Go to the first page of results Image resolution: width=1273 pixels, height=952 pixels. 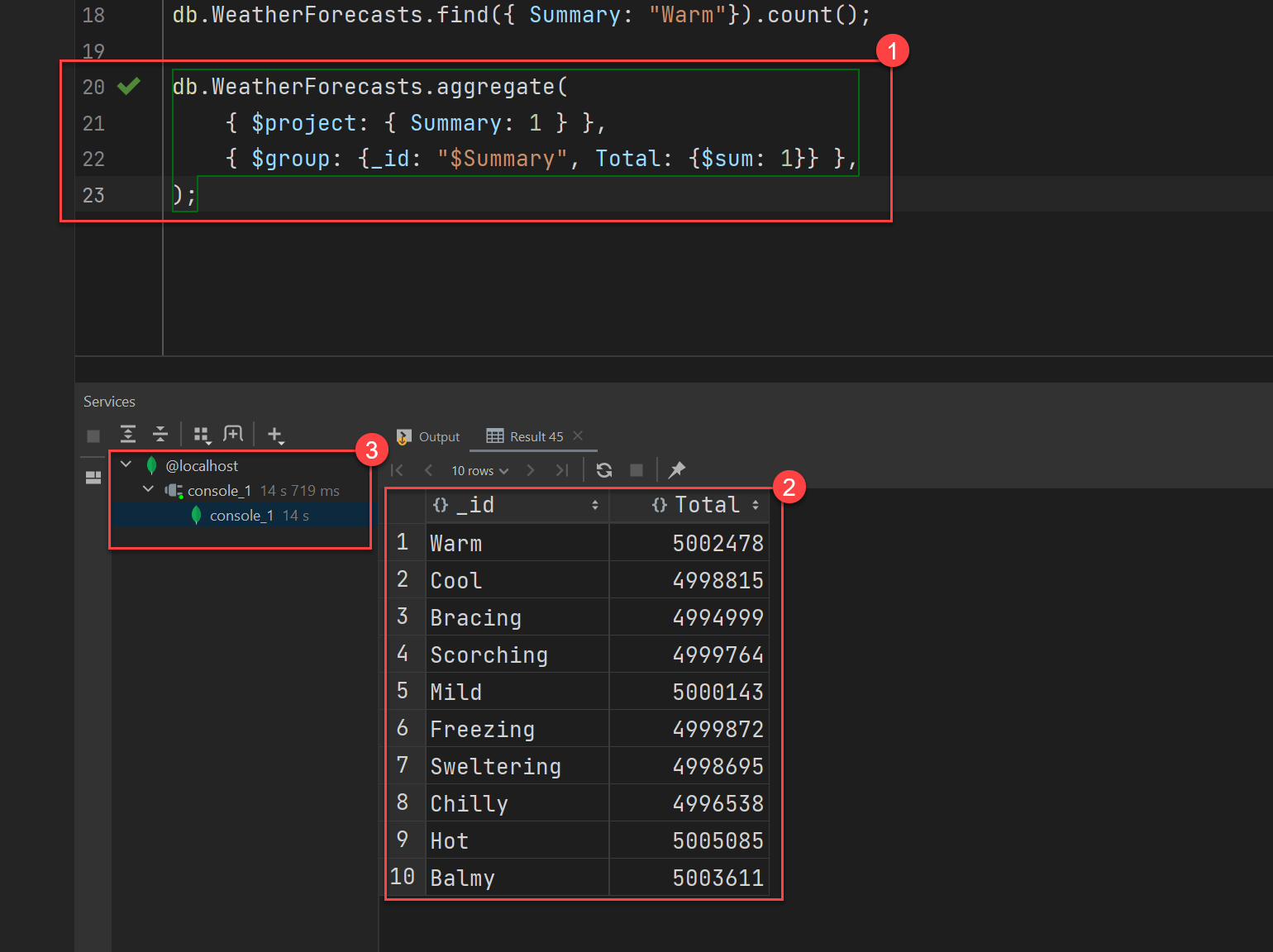pyautogui.click(x=397, y=470)
